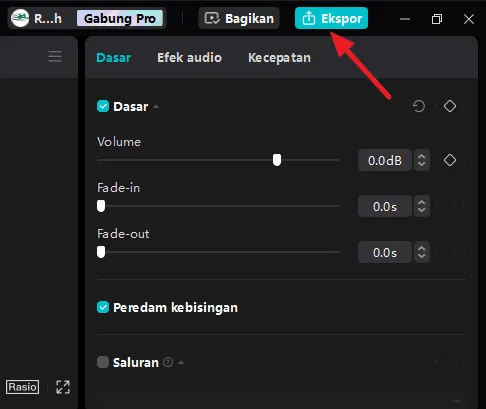Click the Gabung Pro badge
Viewport: 486px width, 409px height.
click(x=120, y=18)
